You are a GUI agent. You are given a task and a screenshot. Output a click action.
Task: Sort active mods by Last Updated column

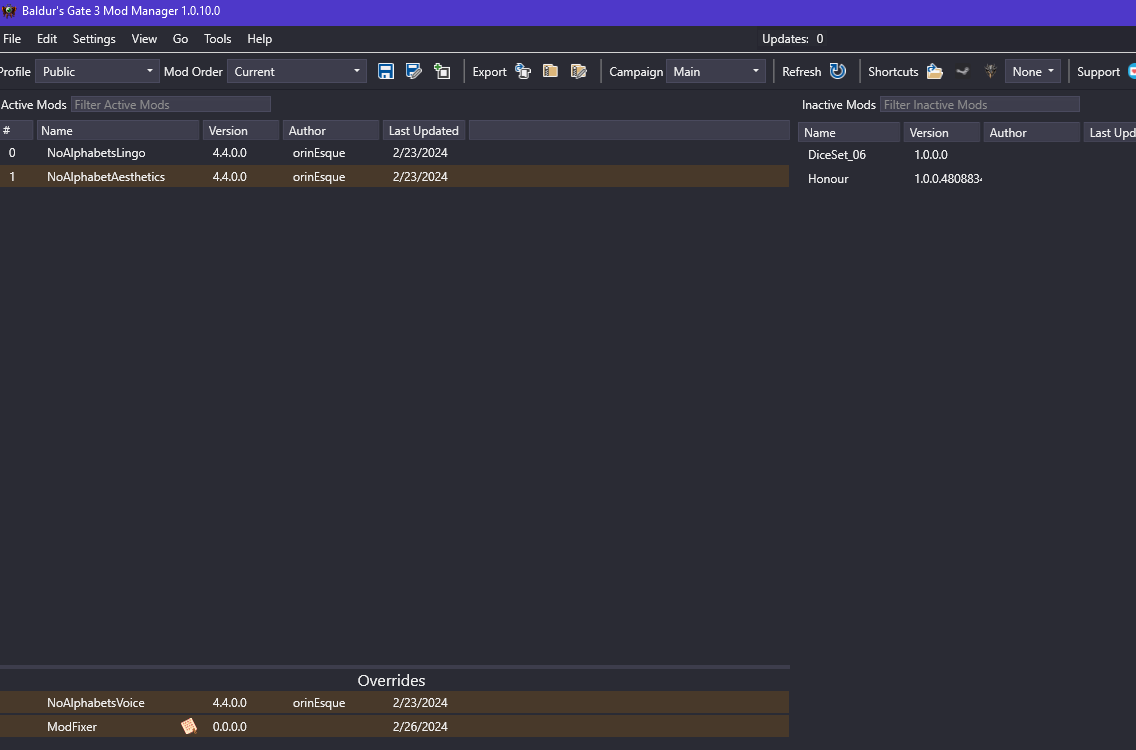tap(424, 130)
